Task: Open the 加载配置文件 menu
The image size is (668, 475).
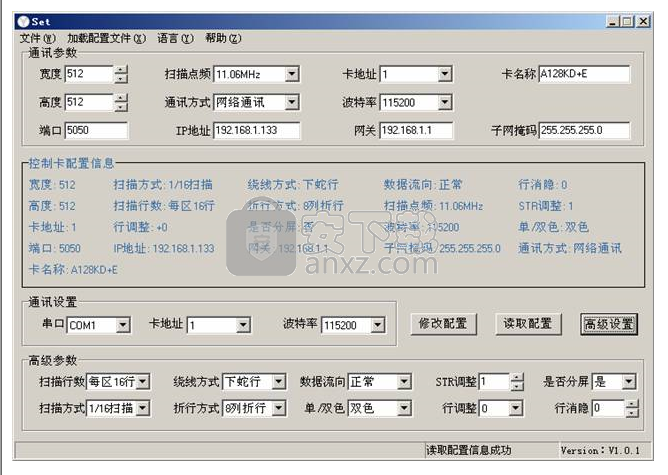Action: point(107,38)
